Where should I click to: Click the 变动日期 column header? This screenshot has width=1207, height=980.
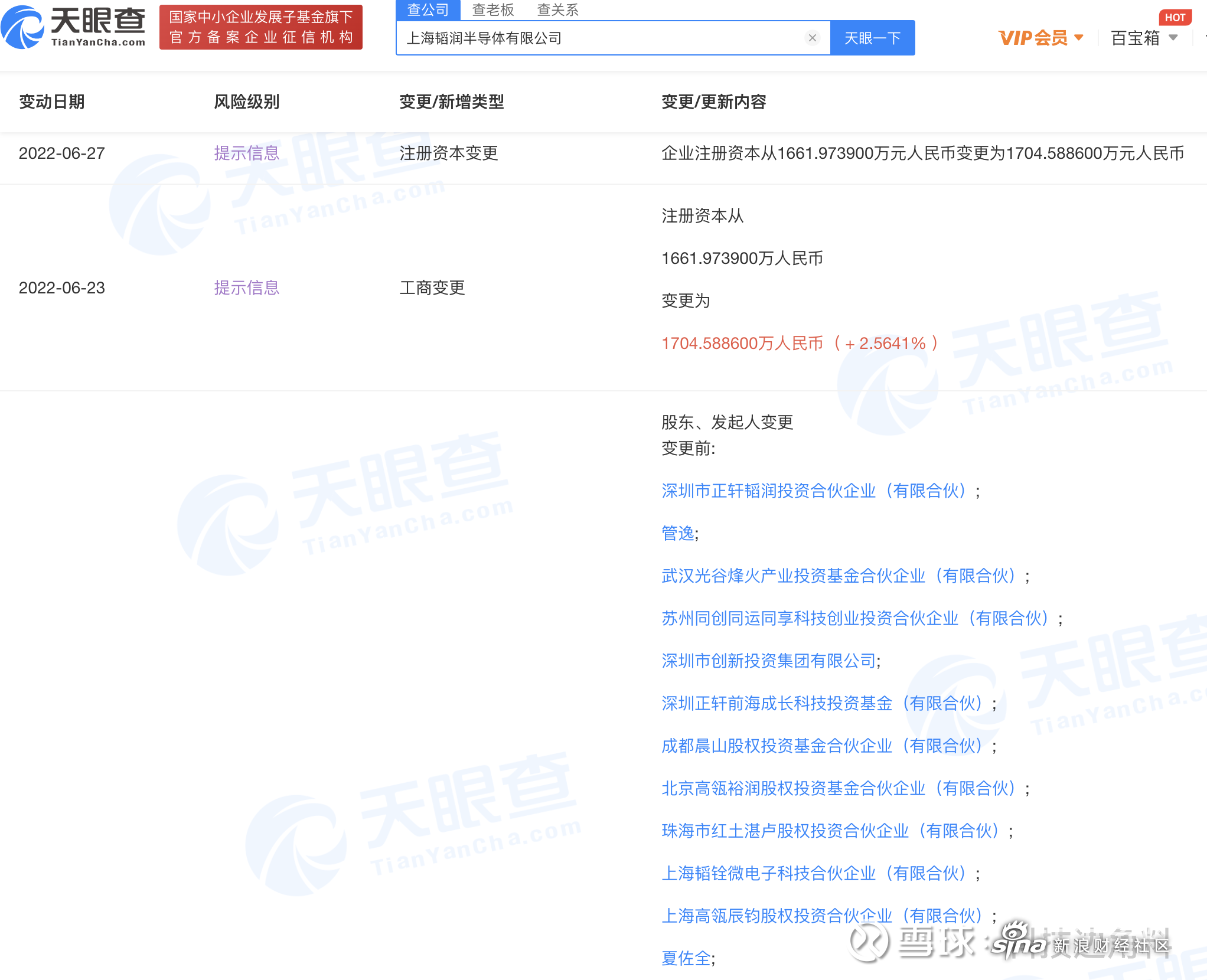52,102
